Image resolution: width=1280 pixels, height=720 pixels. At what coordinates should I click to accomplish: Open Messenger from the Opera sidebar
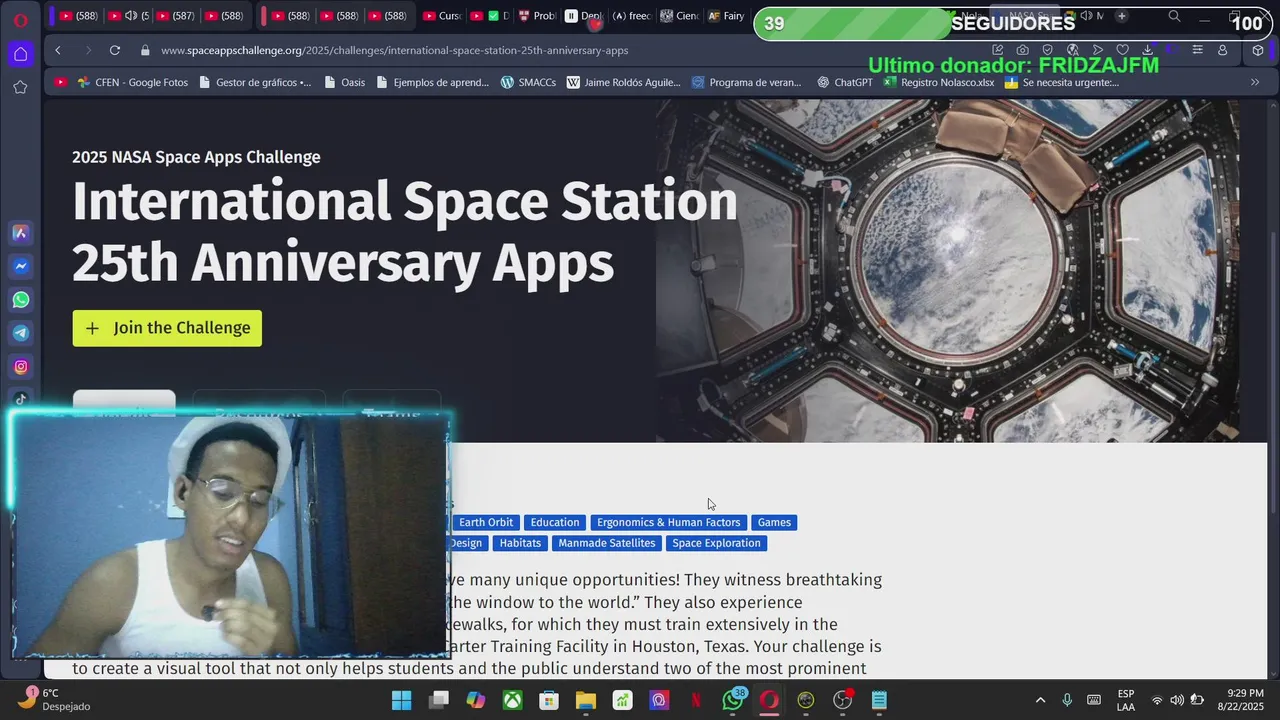(x=20, y=266)
